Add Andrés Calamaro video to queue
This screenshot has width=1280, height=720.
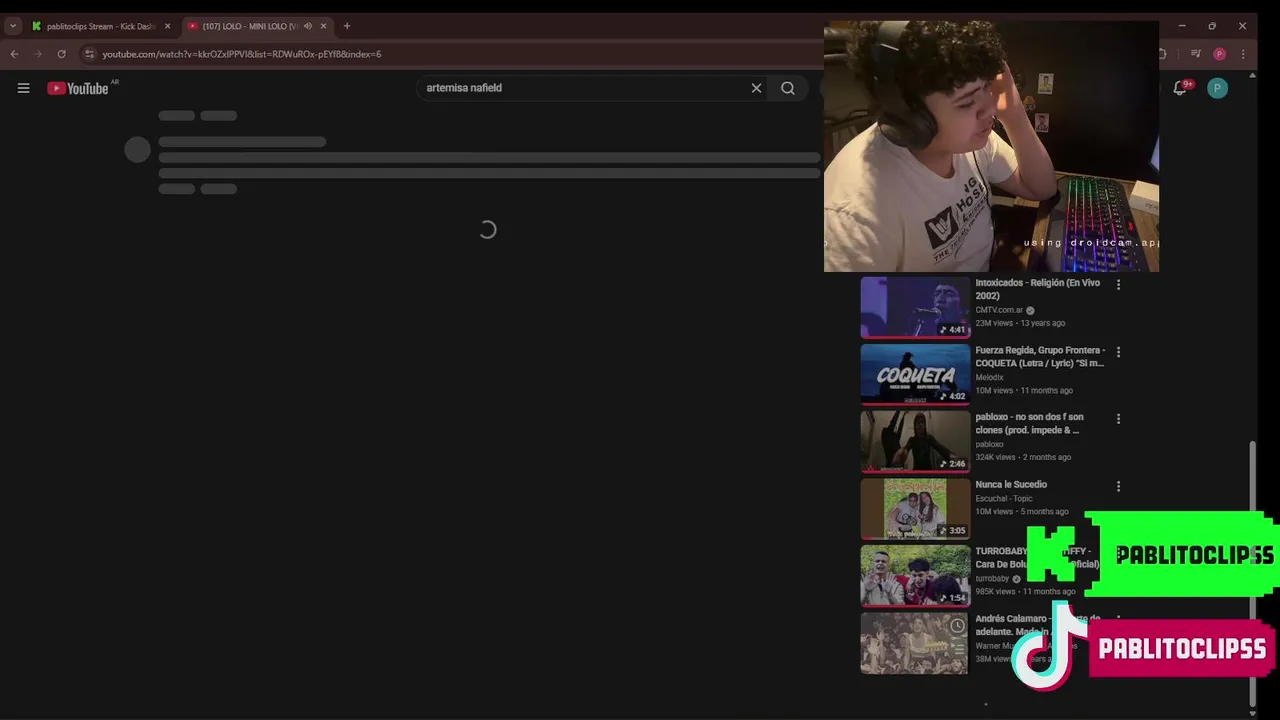coord(957,648)
